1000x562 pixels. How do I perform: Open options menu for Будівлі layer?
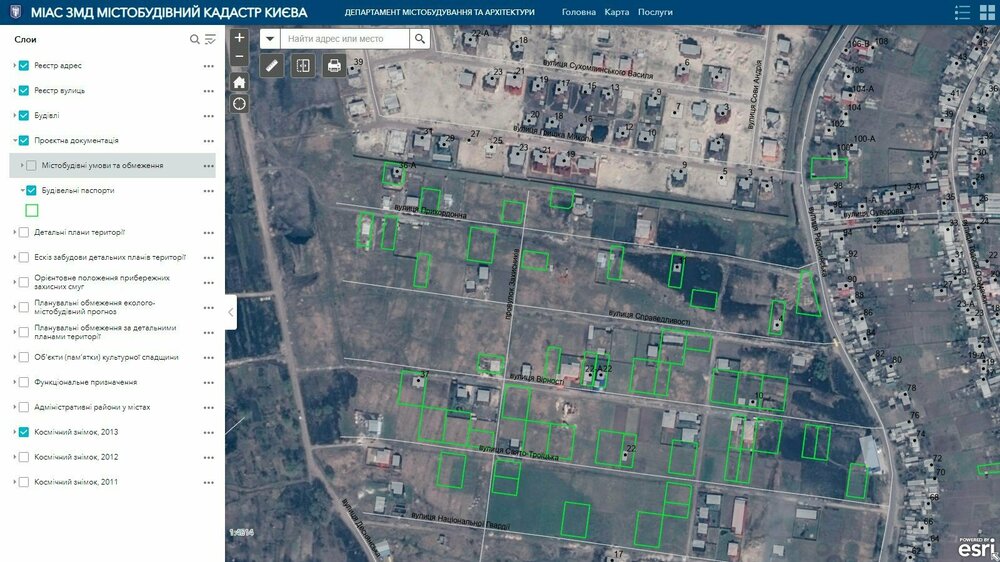(x=209, y=115)
